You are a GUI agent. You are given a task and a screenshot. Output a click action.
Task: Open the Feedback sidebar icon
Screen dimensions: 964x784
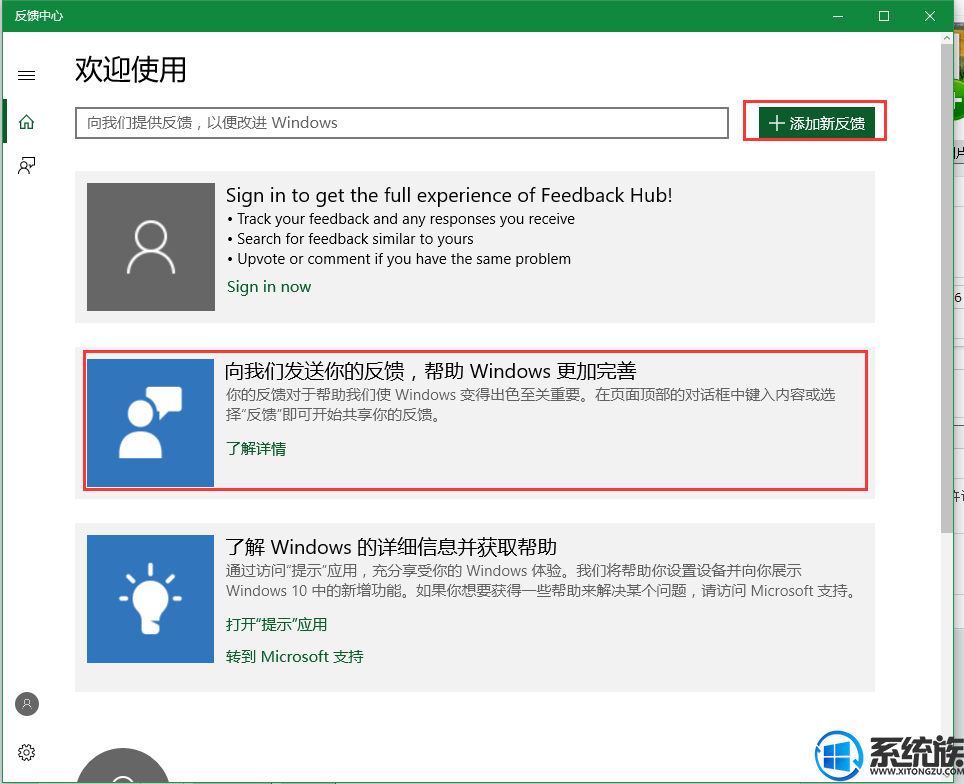(26, 165)
